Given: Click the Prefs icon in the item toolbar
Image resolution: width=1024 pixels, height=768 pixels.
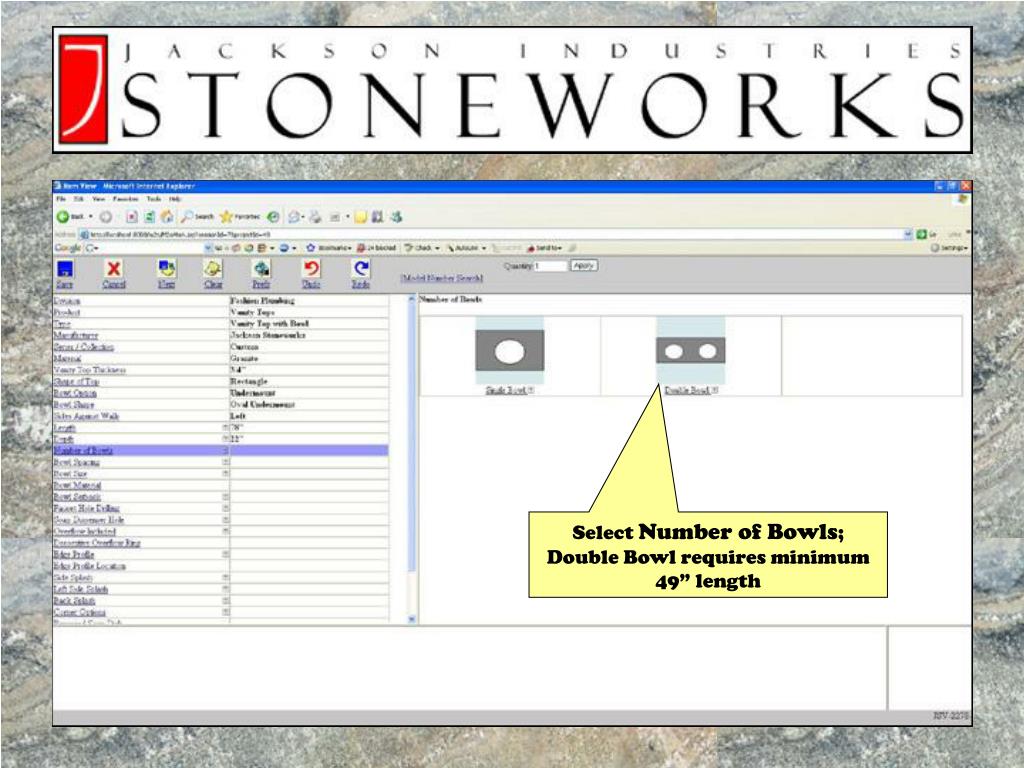Looking at the screenshot, I should 261,268.
